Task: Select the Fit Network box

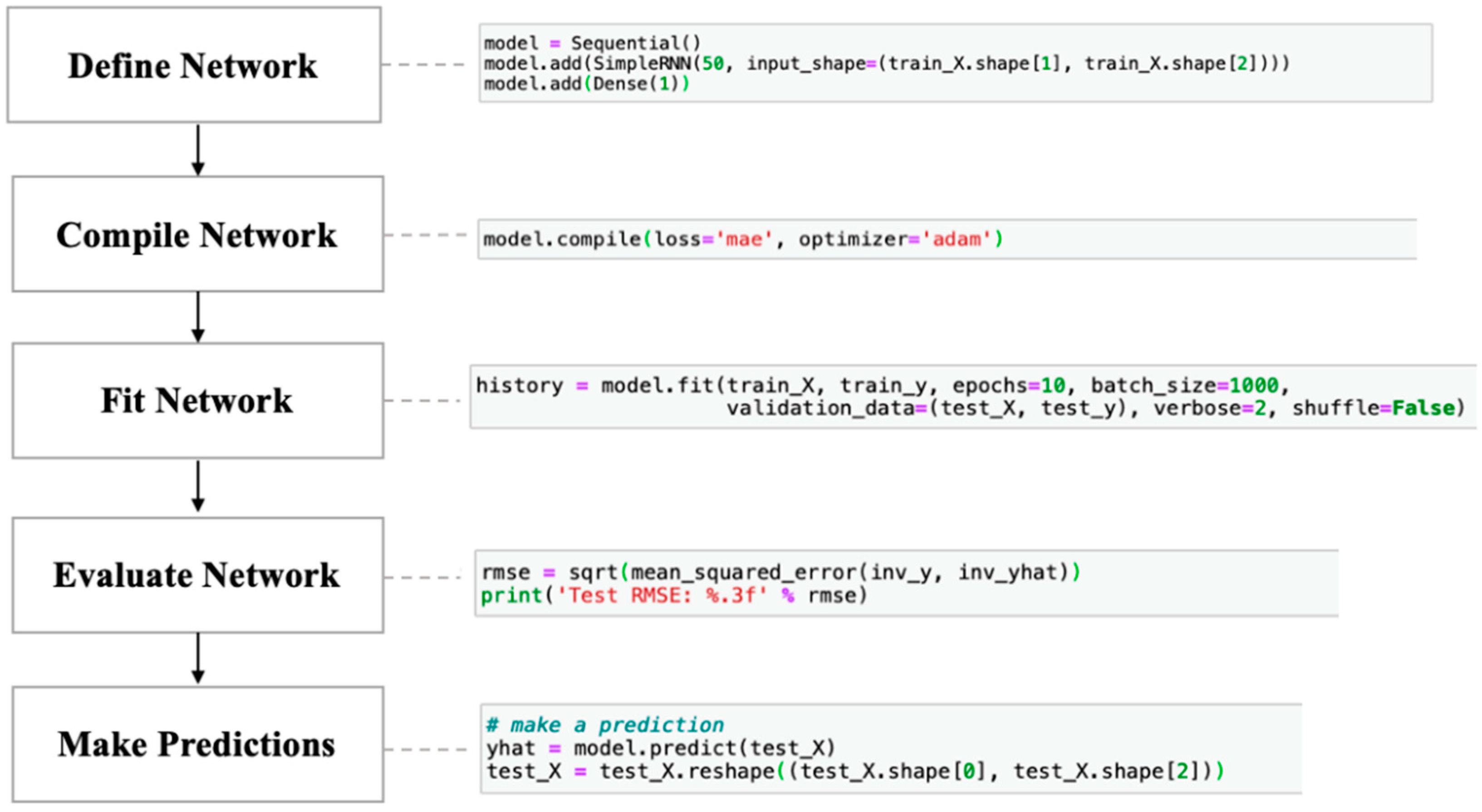Action: 197,400
